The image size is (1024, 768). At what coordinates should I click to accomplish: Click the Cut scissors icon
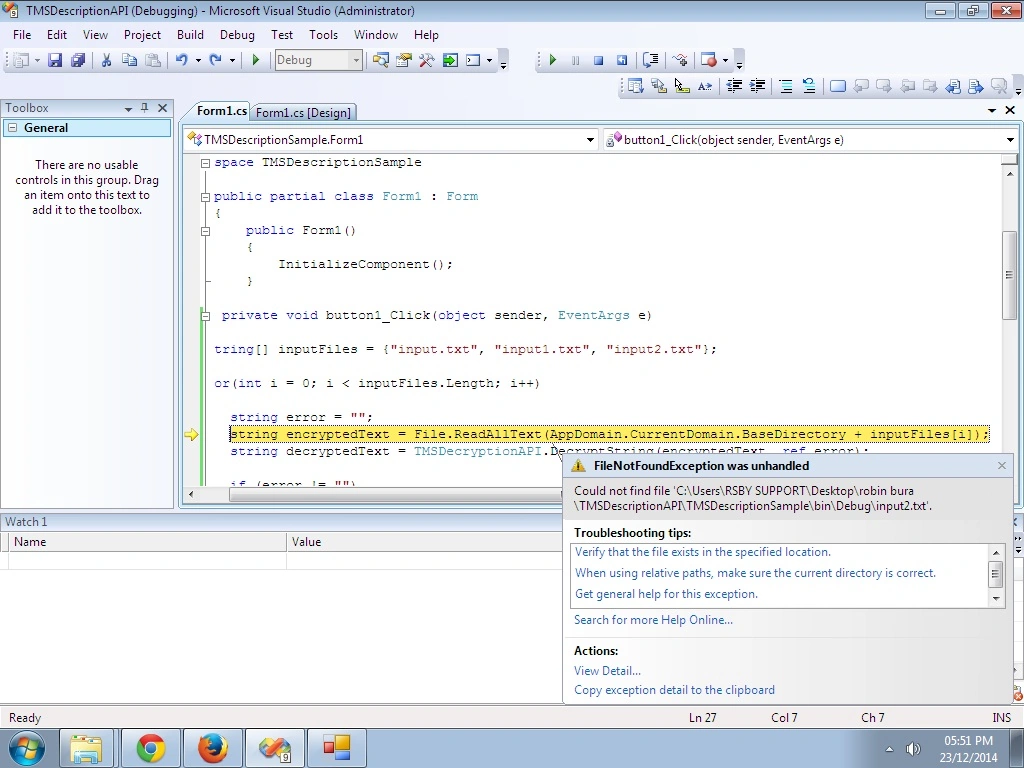coord(106,60)
